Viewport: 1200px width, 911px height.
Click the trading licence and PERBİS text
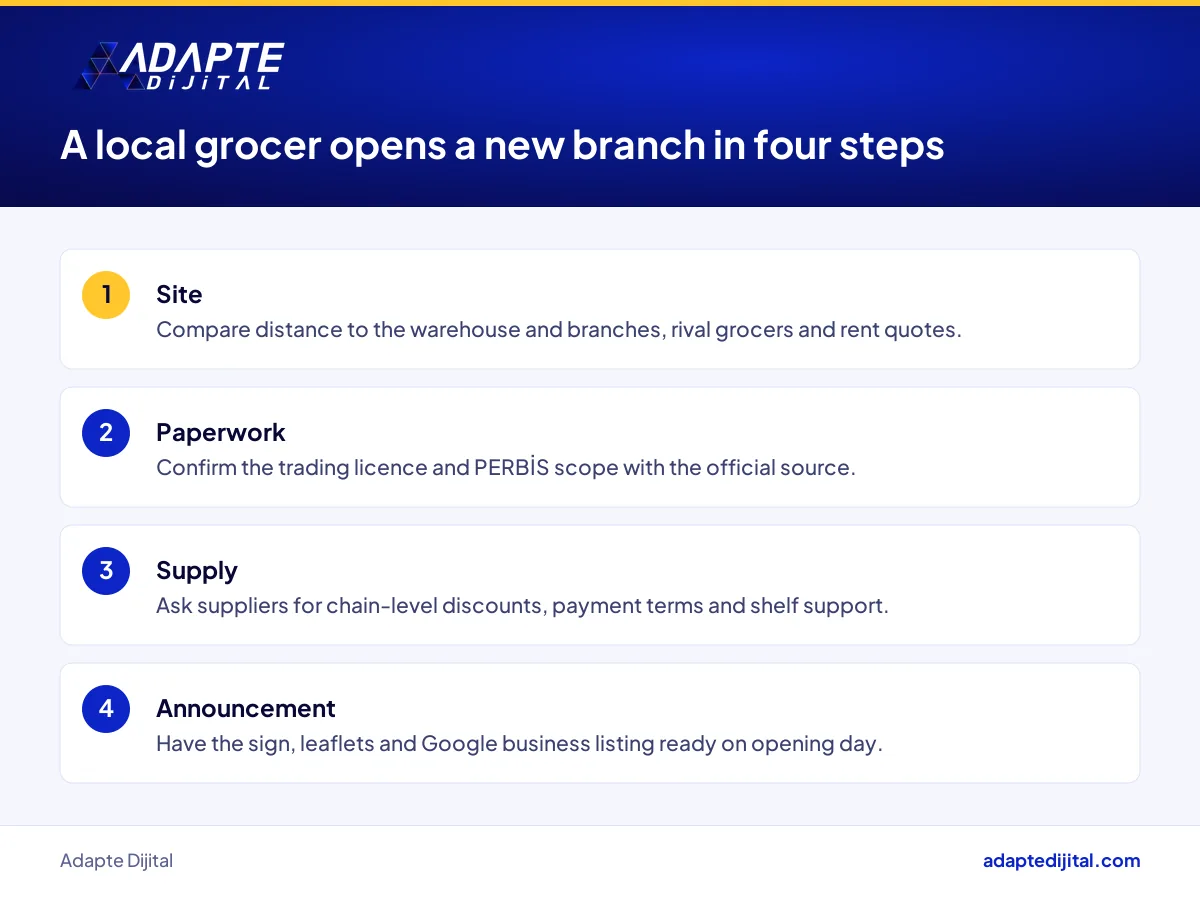pos(506,468)
